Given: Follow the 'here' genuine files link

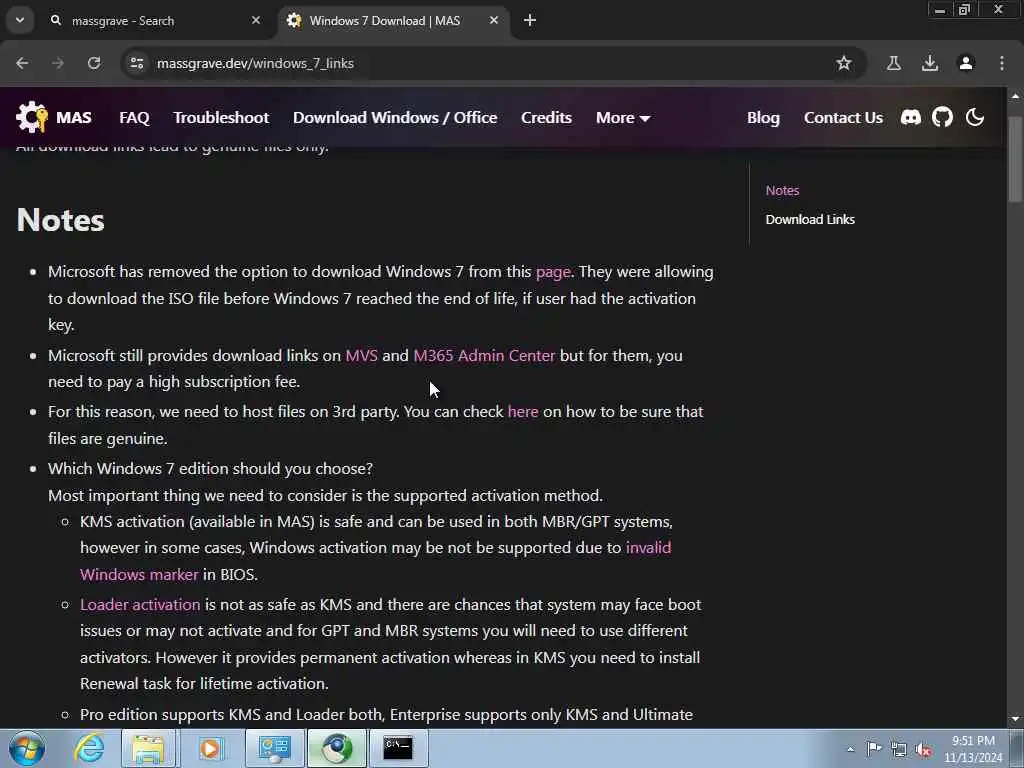Looking at the screenshot, I should (523, 412).
